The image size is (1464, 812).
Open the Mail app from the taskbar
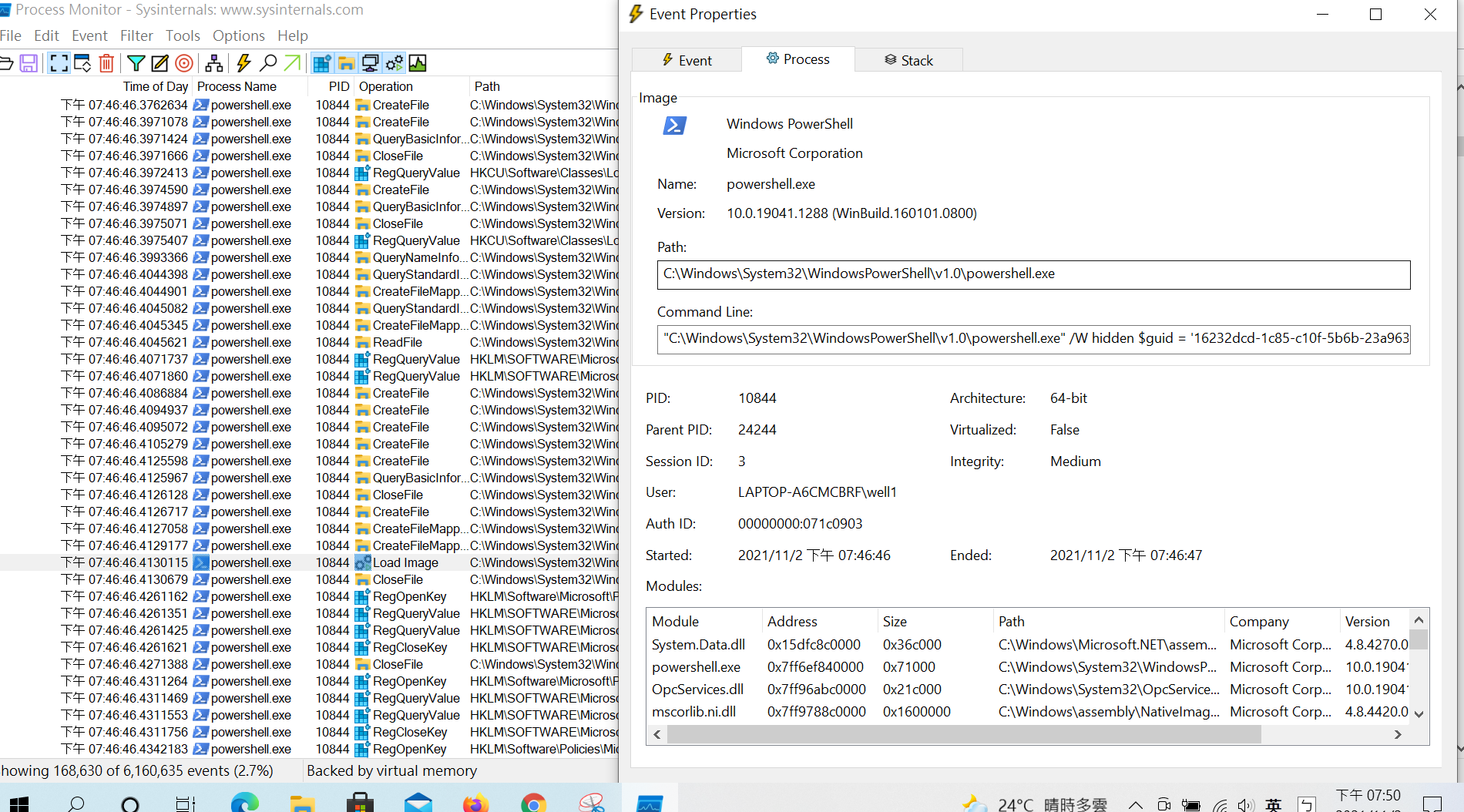(418, 803)
